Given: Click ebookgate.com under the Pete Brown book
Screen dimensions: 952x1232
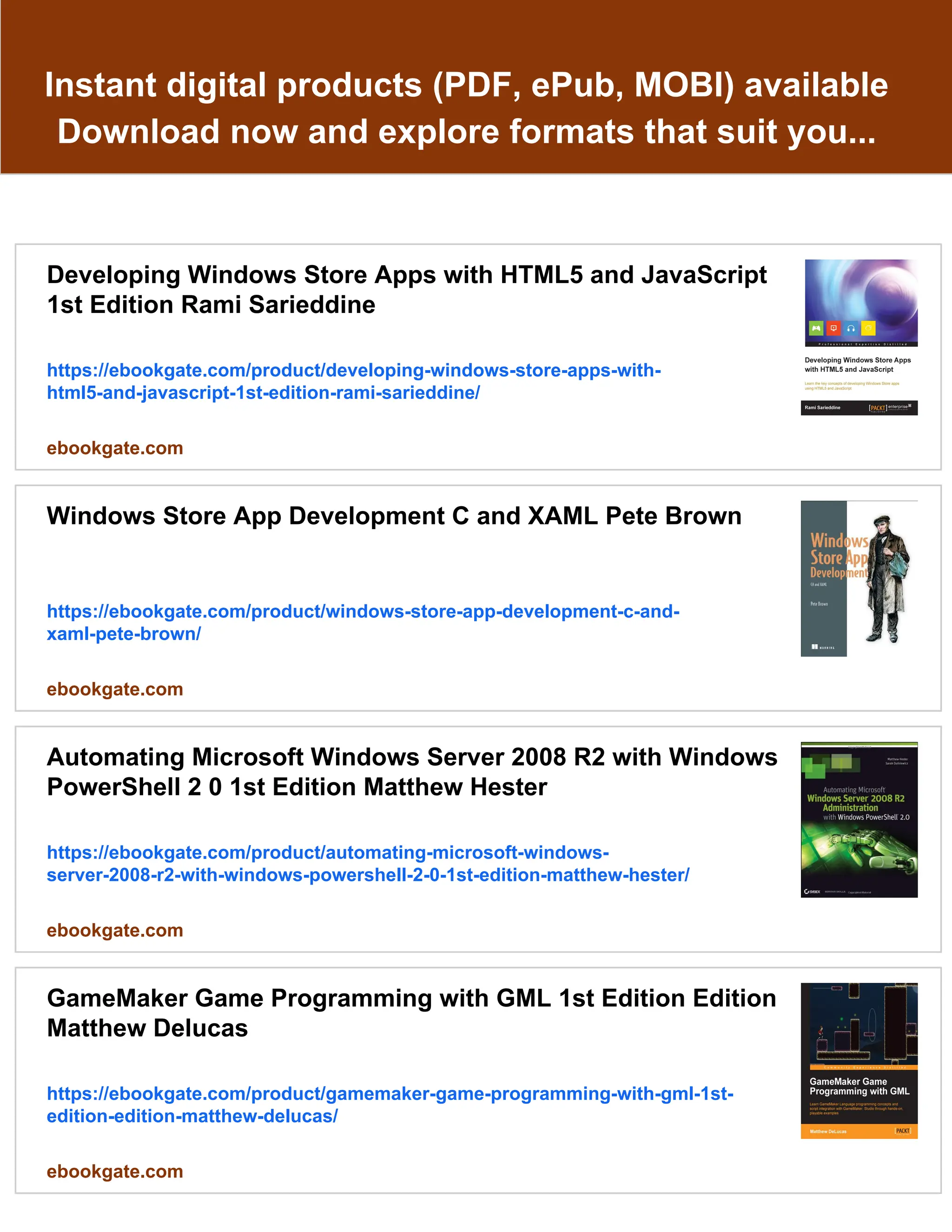Looking at the screenshot, I should pyautogui.click(x=115, y=689).
